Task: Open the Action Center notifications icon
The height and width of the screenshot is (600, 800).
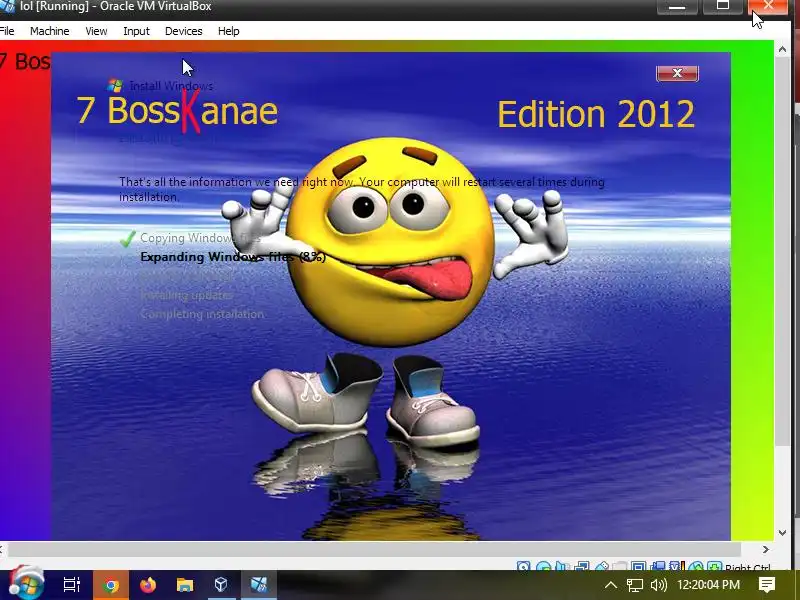Action: point(767,585)
